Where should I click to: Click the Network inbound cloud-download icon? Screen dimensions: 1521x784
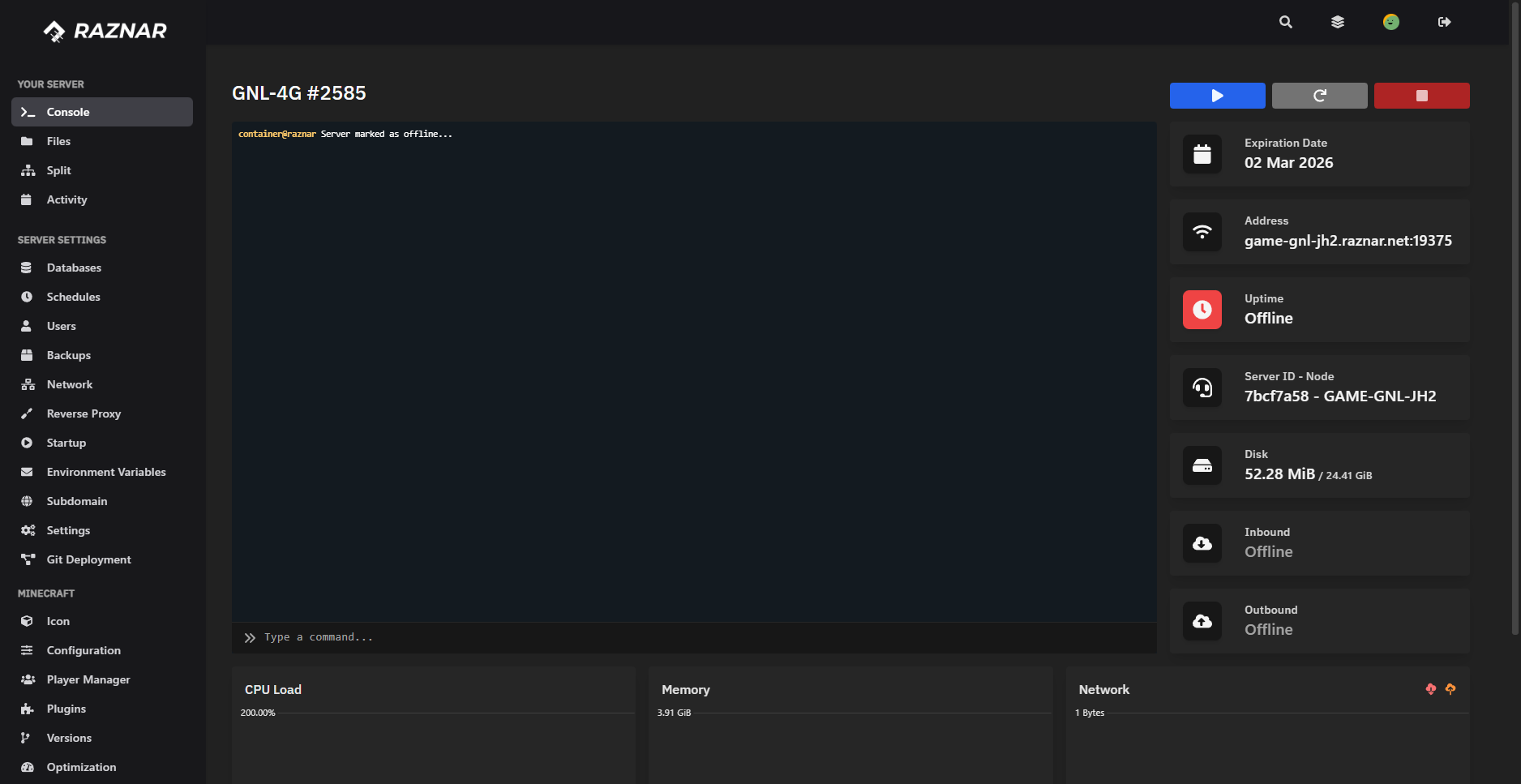point(1430,689)
